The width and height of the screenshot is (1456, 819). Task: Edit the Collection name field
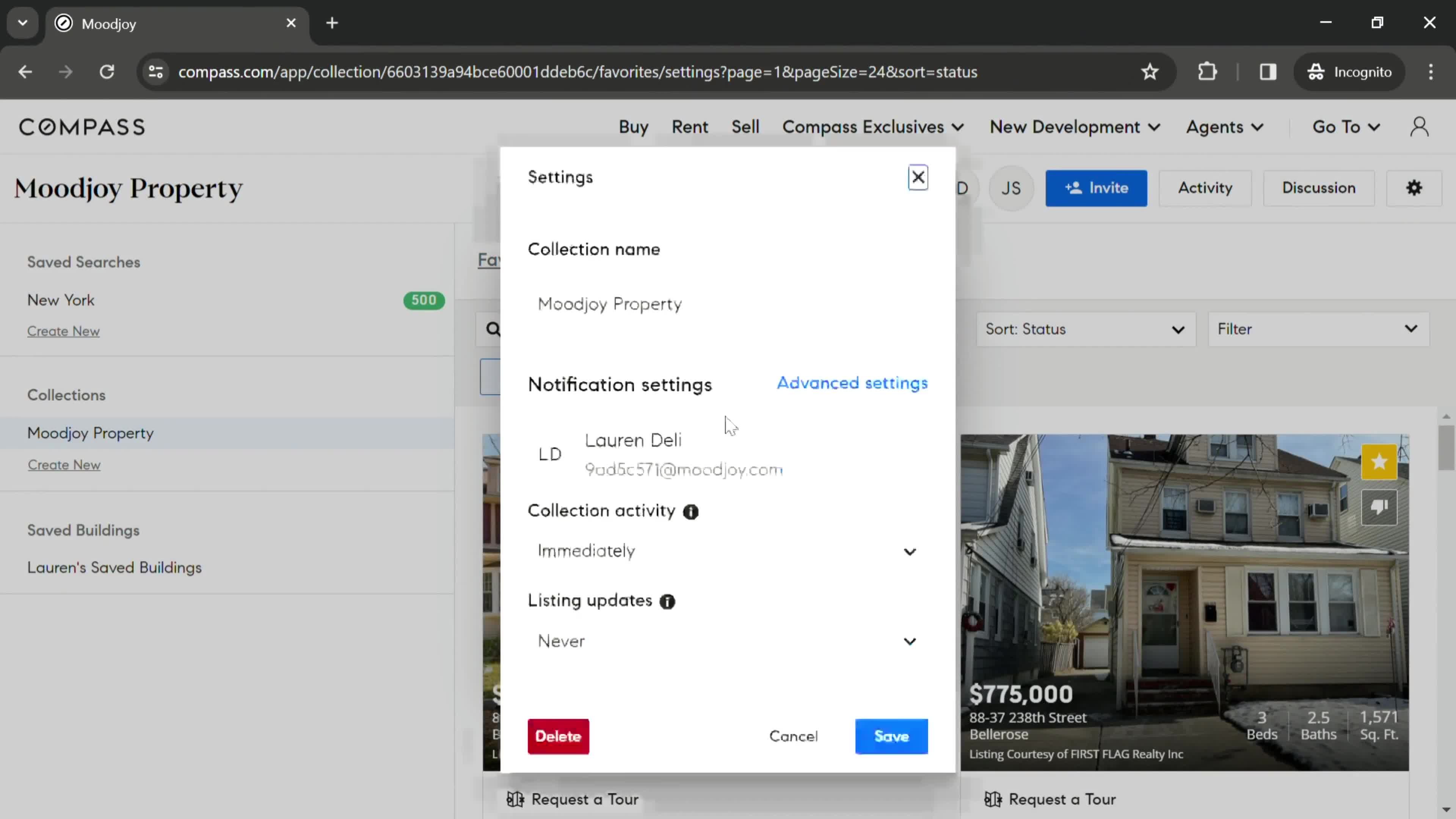click(x=728, y=304)
